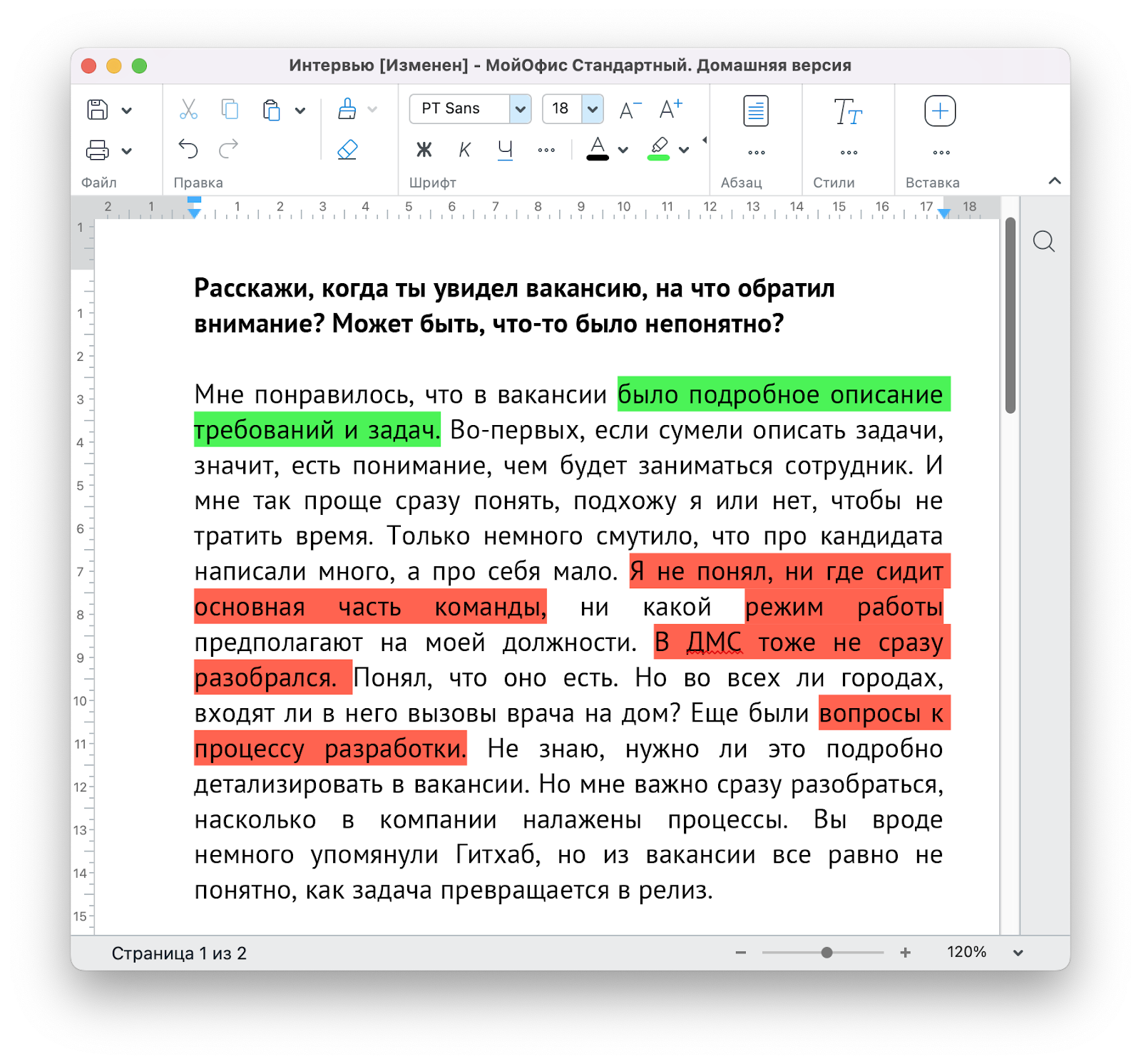Select the Copy formatting brush icon
Image resolution: width=1141 pixels, height=1064 pixels.
(x=347, y=108)
